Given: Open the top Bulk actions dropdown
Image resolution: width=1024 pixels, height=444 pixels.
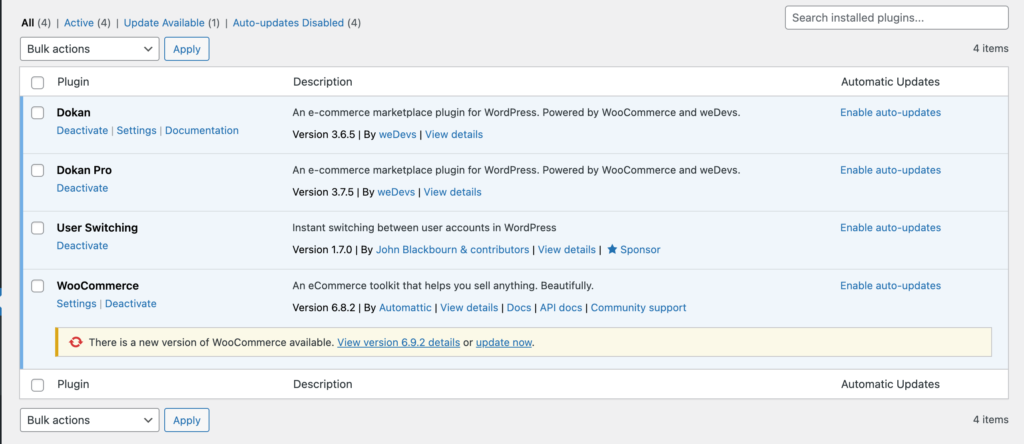Looking at the screenshot, I should (x=89, y=49).
